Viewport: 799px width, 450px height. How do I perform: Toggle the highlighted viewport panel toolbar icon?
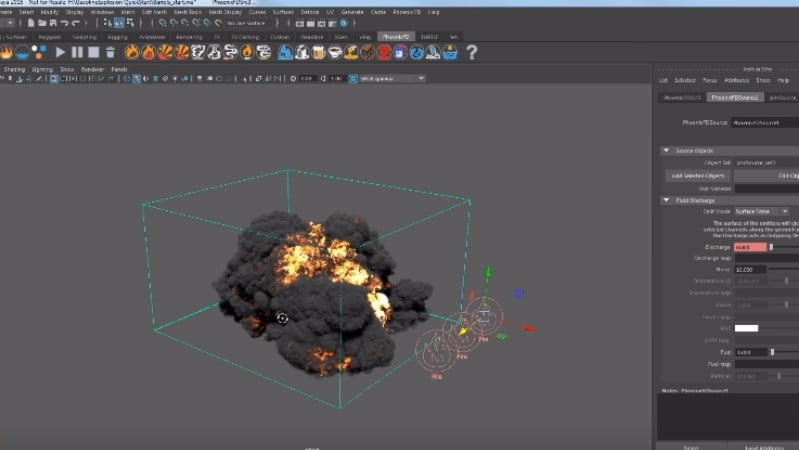coord(54,78)
